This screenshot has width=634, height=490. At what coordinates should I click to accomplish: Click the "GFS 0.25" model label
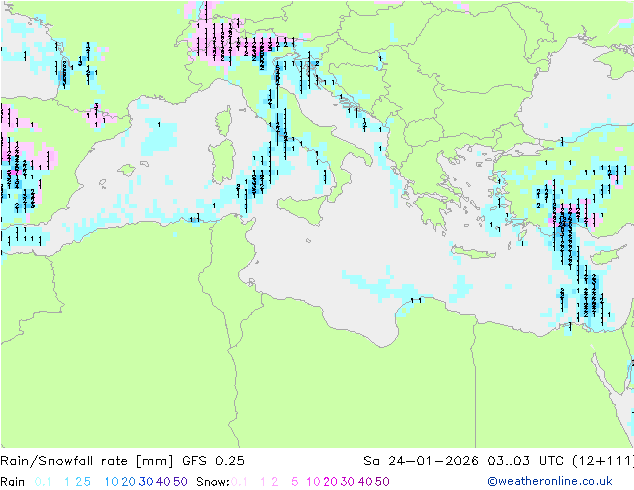213,461
